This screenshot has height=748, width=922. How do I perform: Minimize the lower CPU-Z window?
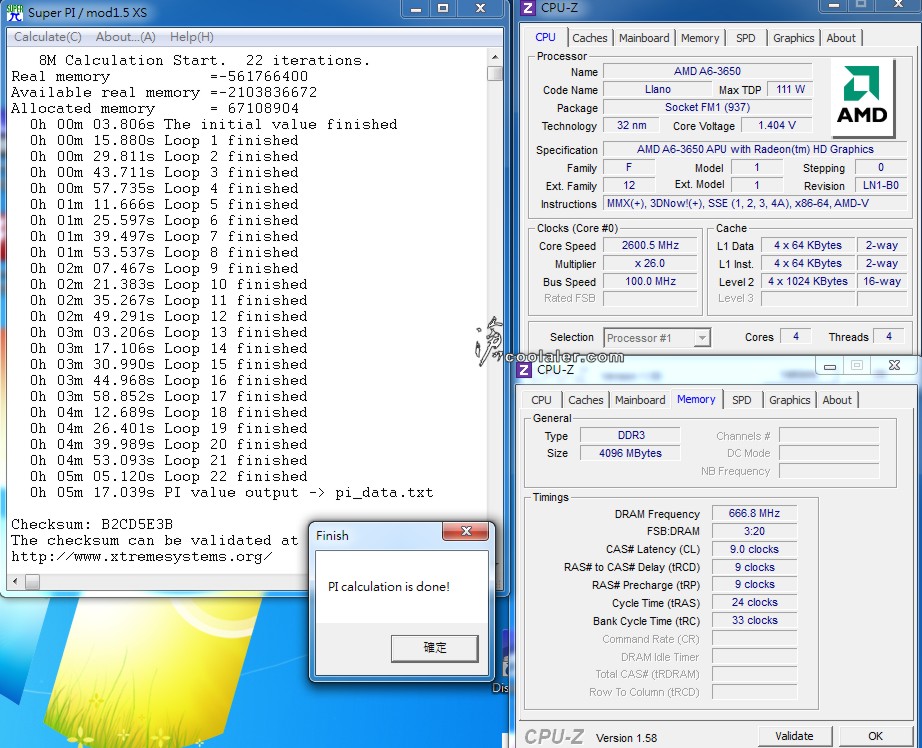[x=830, y=366]
